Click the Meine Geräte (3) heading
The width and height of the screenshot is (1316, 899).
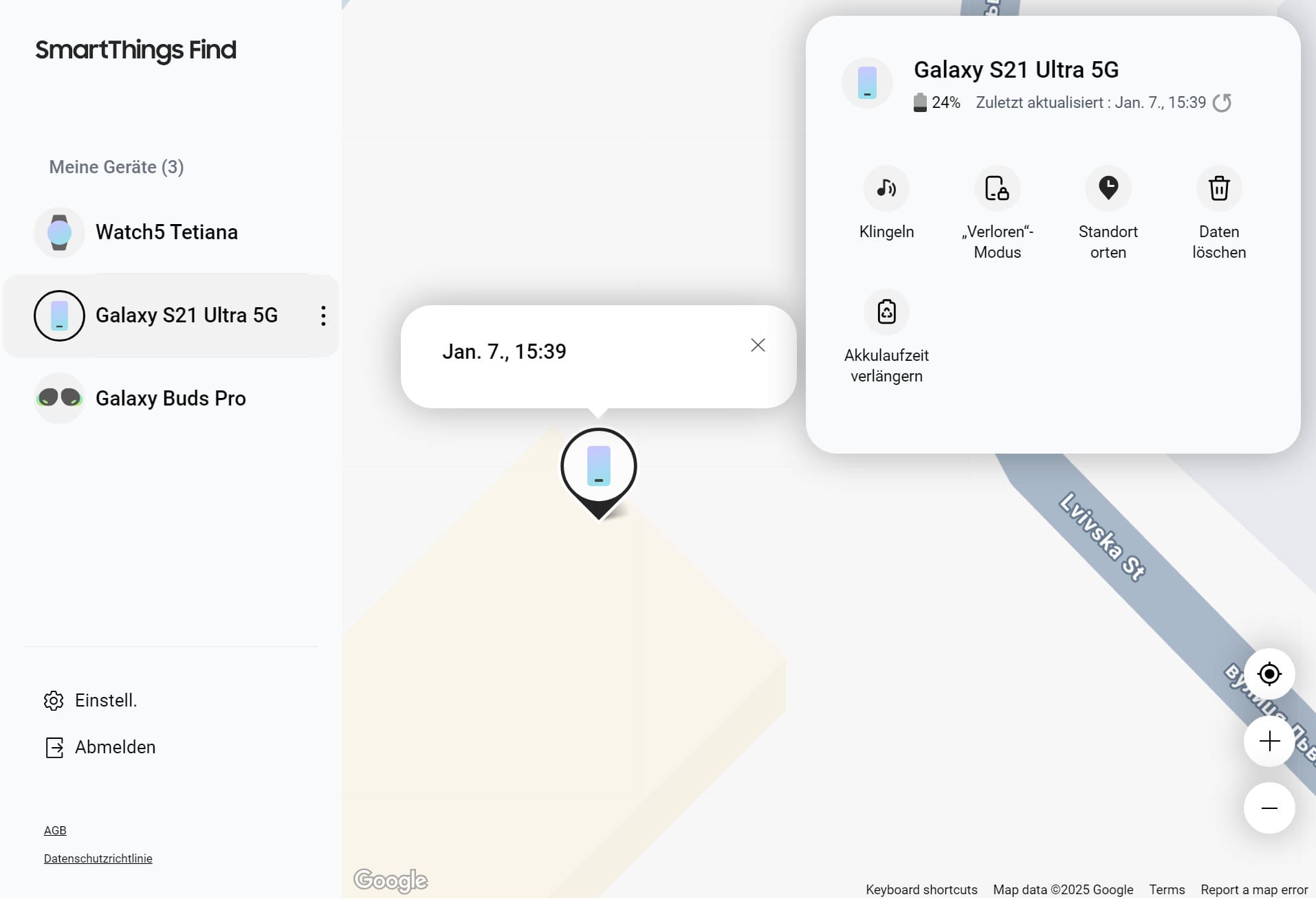tap(116, 167)
